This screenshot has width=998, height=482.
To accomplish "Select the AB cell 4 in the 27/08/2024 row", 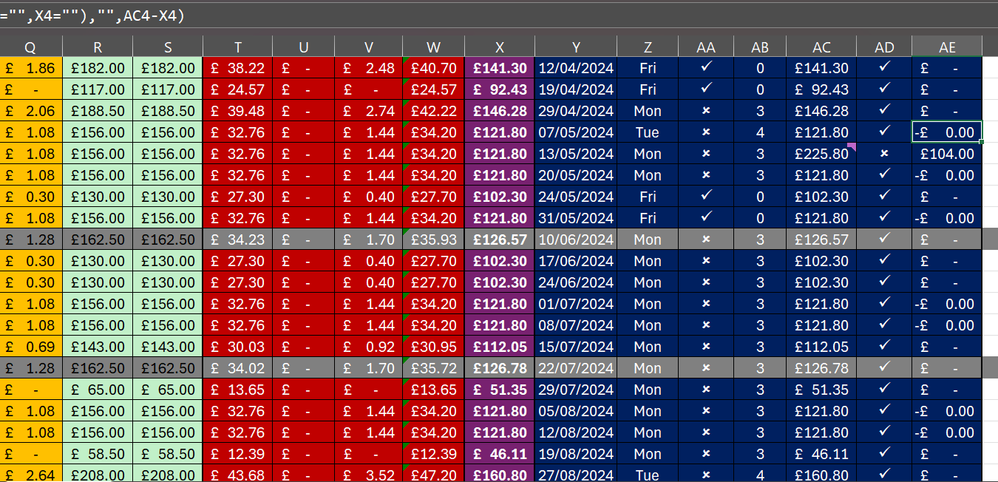I will tap(760, 474).
